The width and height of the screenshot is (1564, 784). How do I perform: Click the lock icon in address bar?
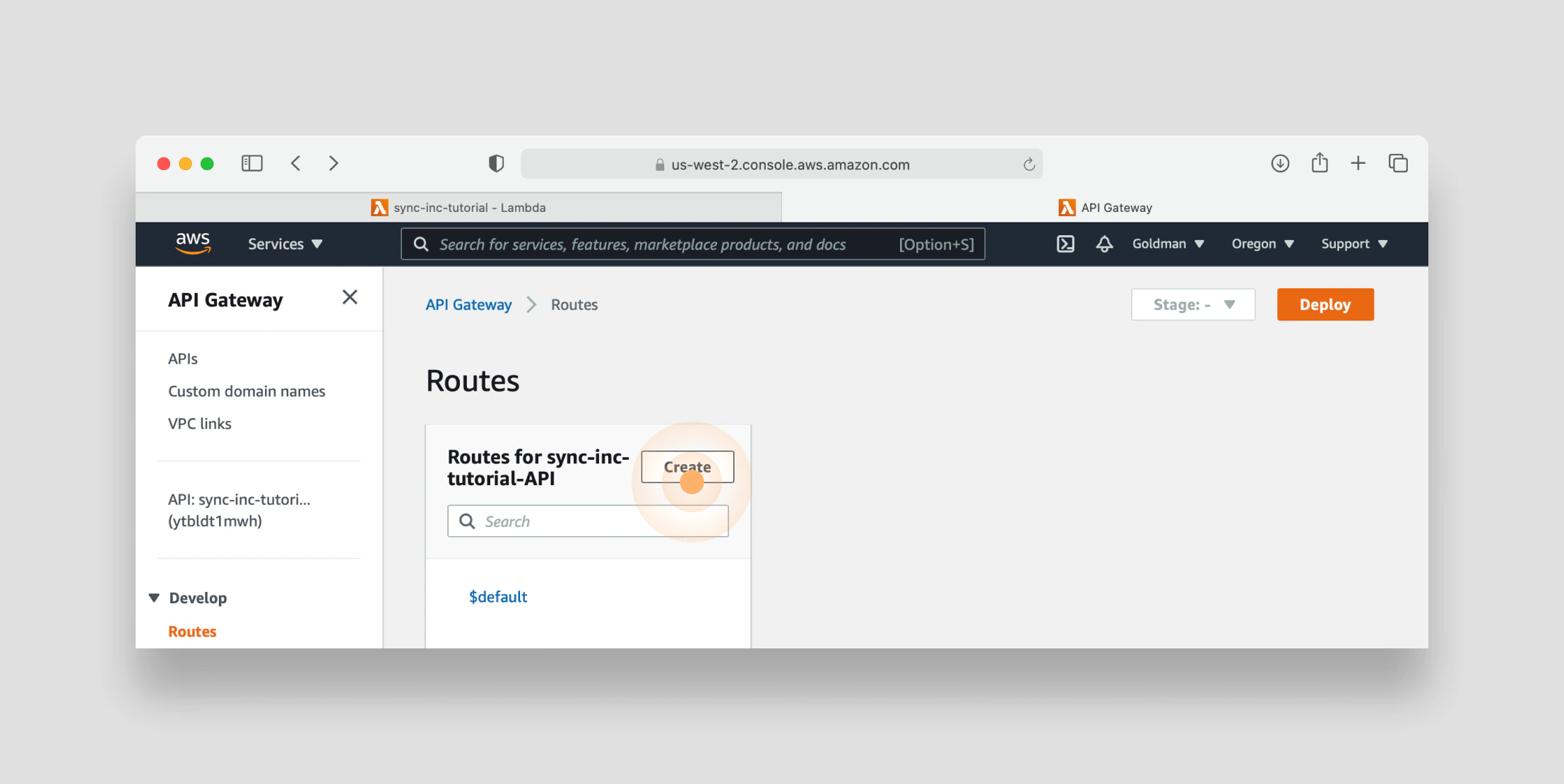660,165
